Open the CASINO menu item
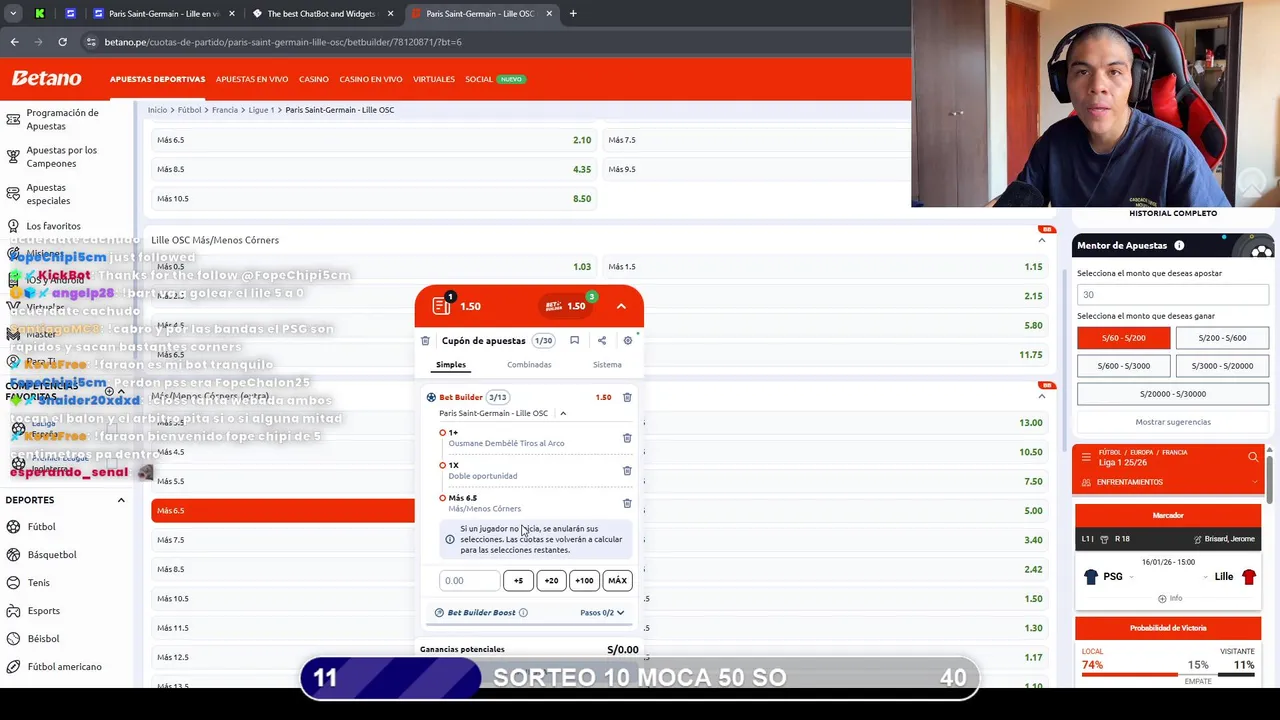The height and width of the screenshot is (720, 1280). [x=314, y=79]
